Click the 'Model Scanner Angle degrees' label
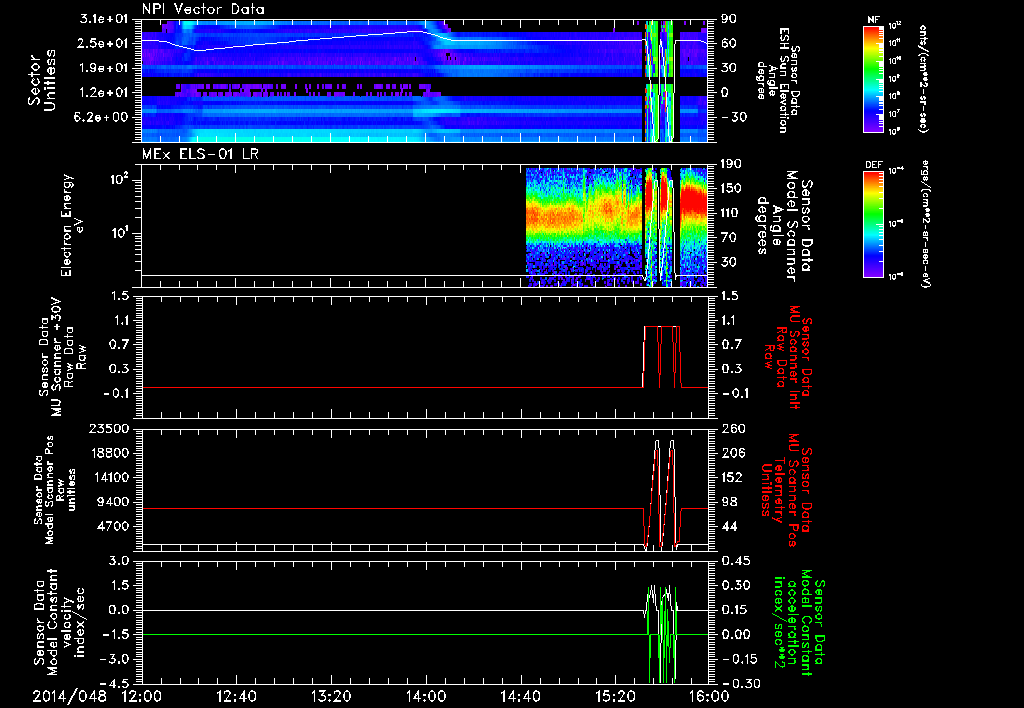1024x708 pixels. pos(784,226)
